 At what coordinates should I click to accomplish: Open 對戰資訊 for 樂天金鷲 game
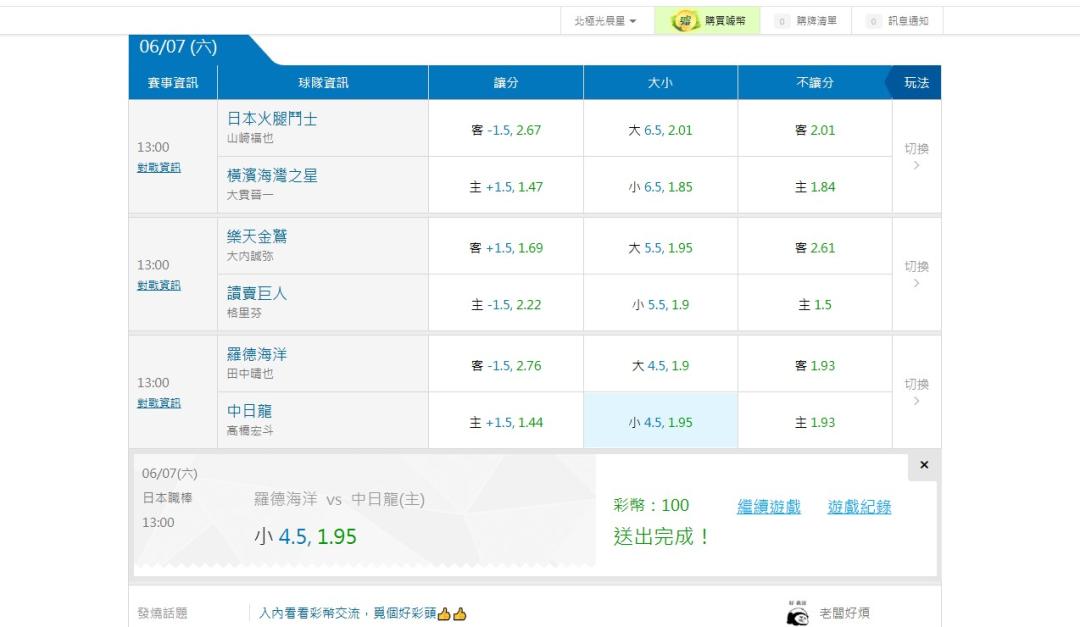159,285
